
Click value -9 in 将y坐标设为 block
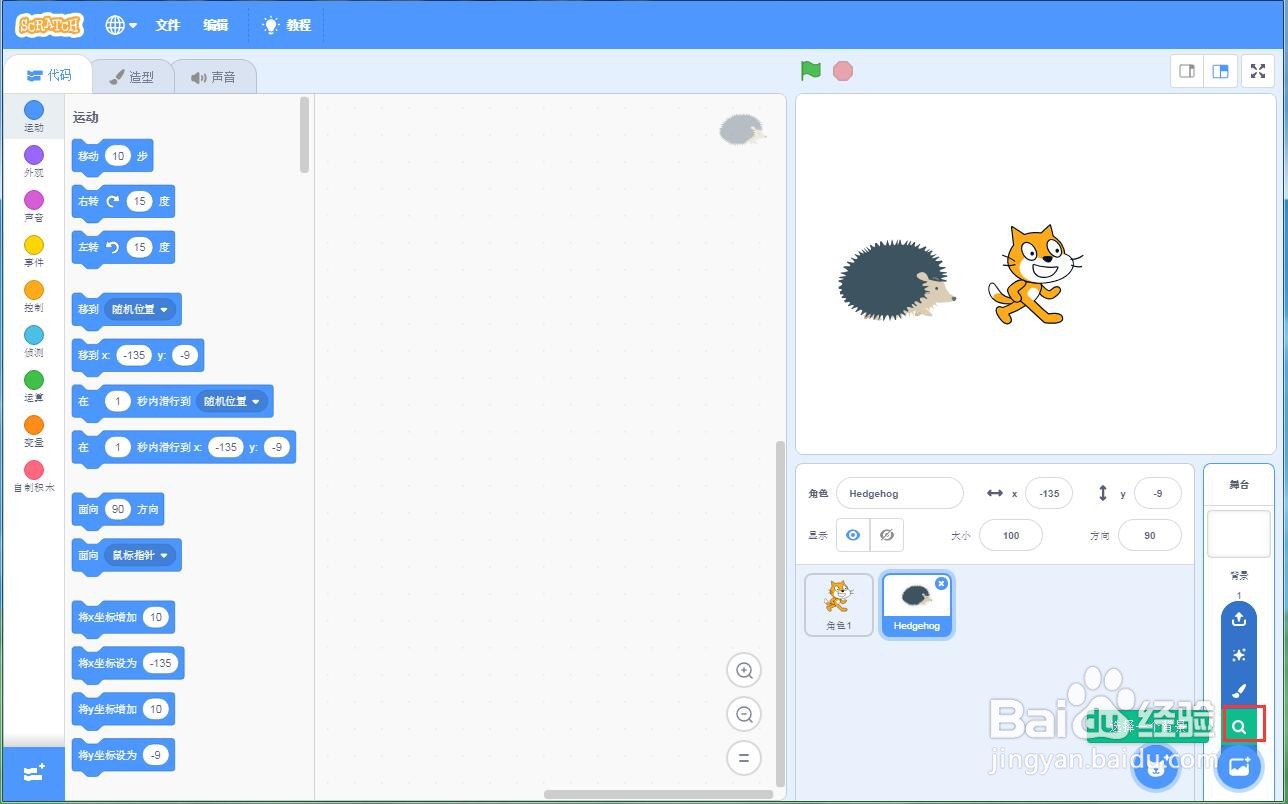click(155, 755)
